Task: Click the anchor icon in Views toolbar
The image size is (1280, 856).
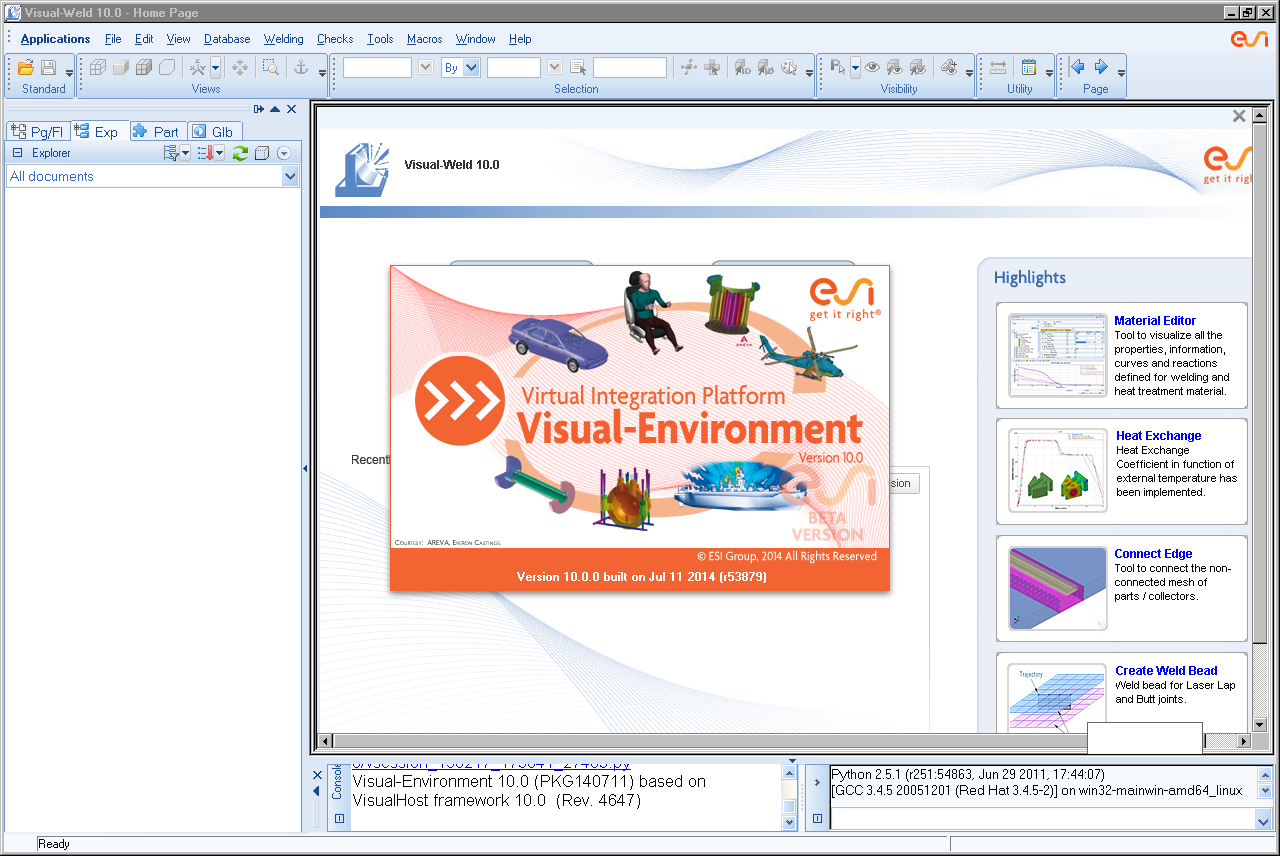Action: 299,67
